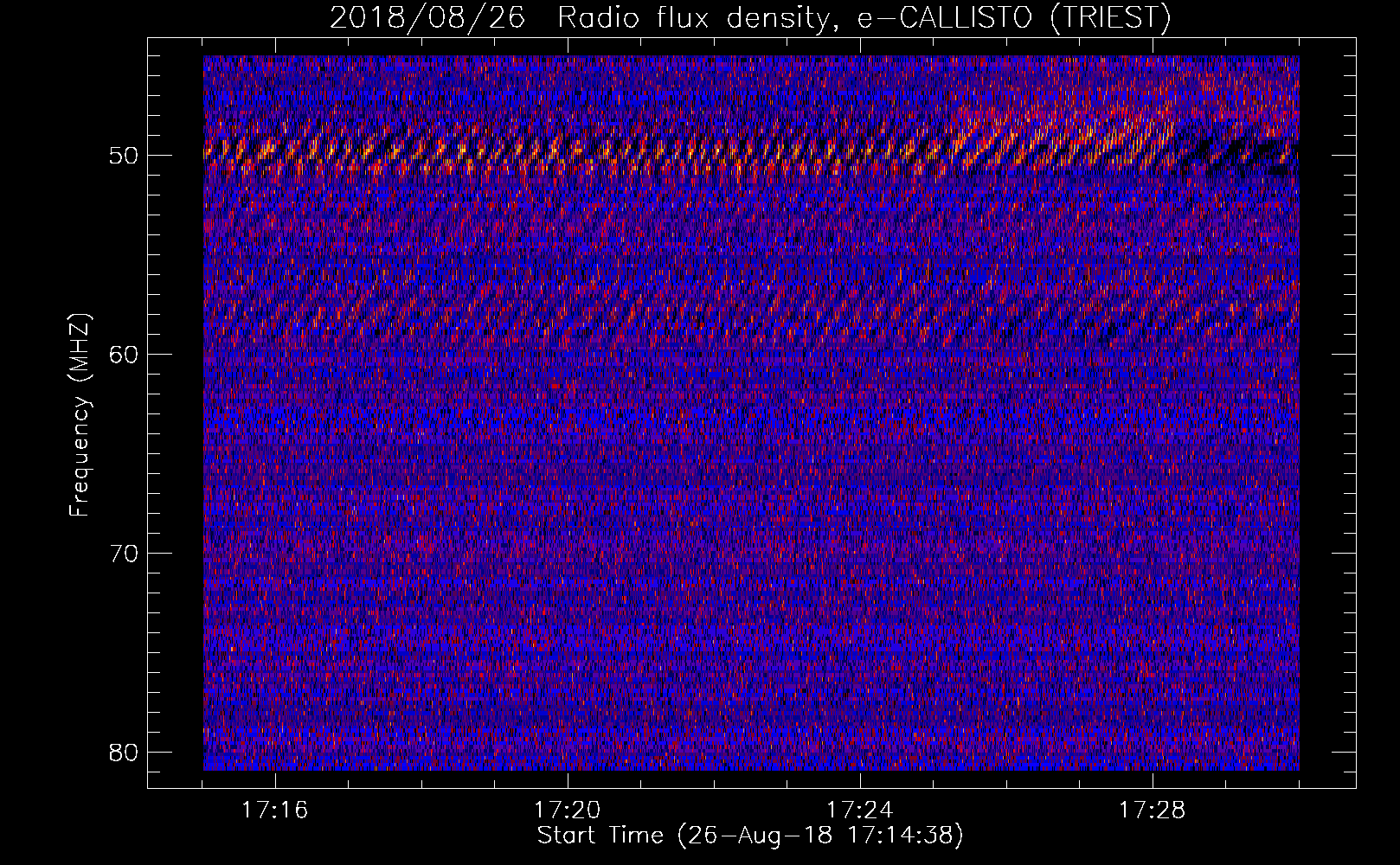Click the 17:20 time tick label

click(567, 811)
